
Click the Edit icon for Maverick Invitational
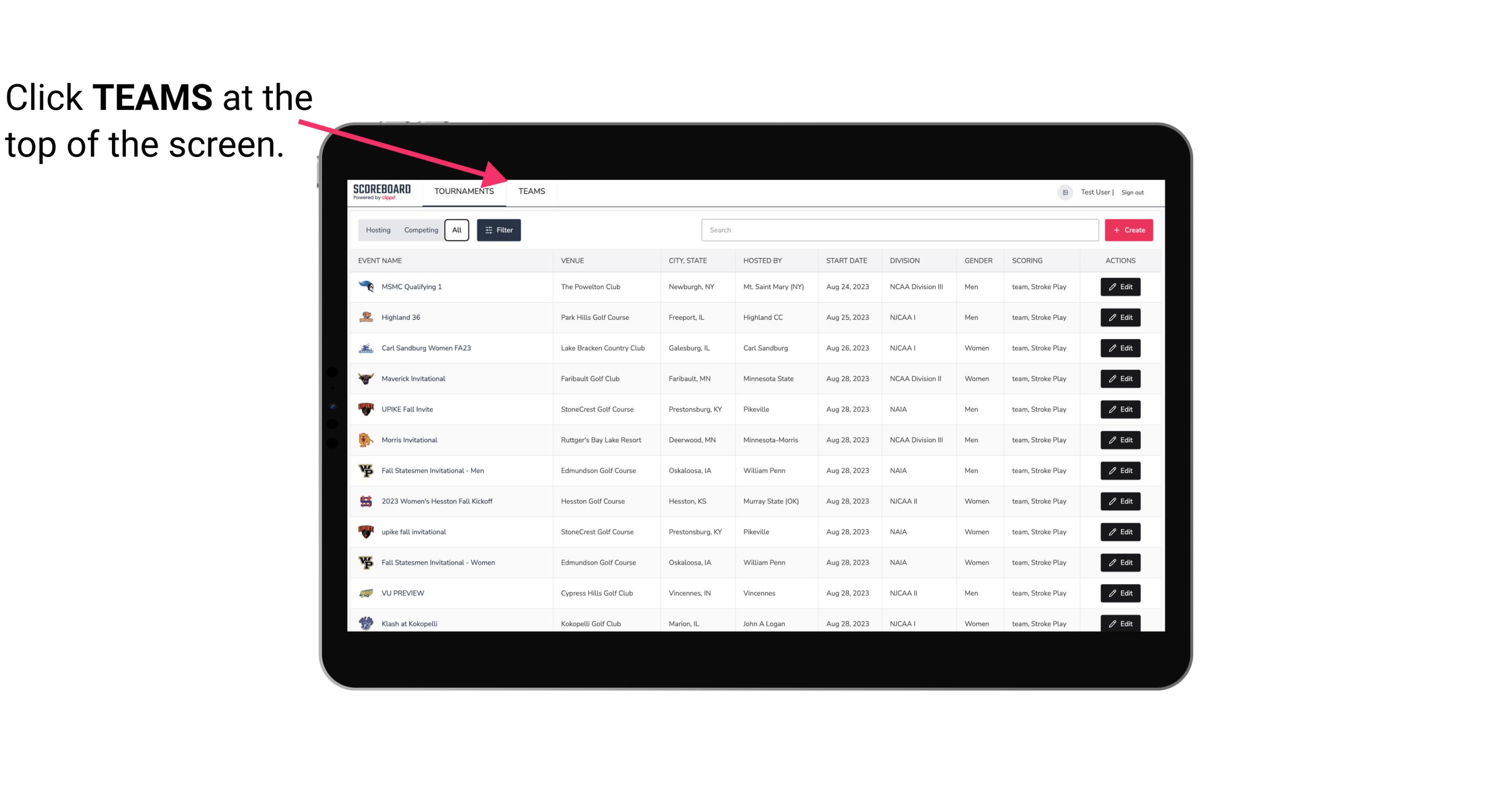point(1120,378)
